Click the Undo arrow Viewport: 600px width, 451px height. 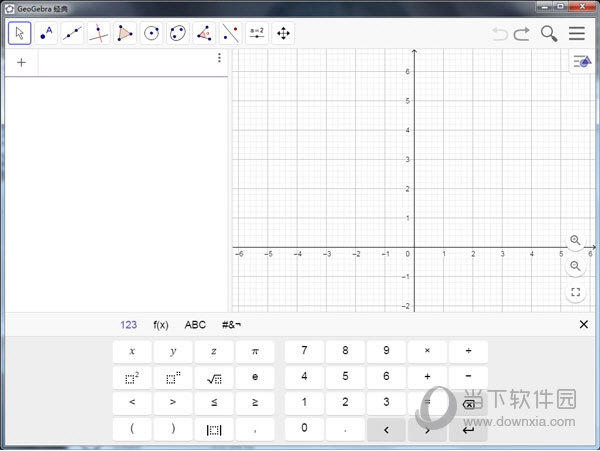pyautogui.click(x=500, y=34)
